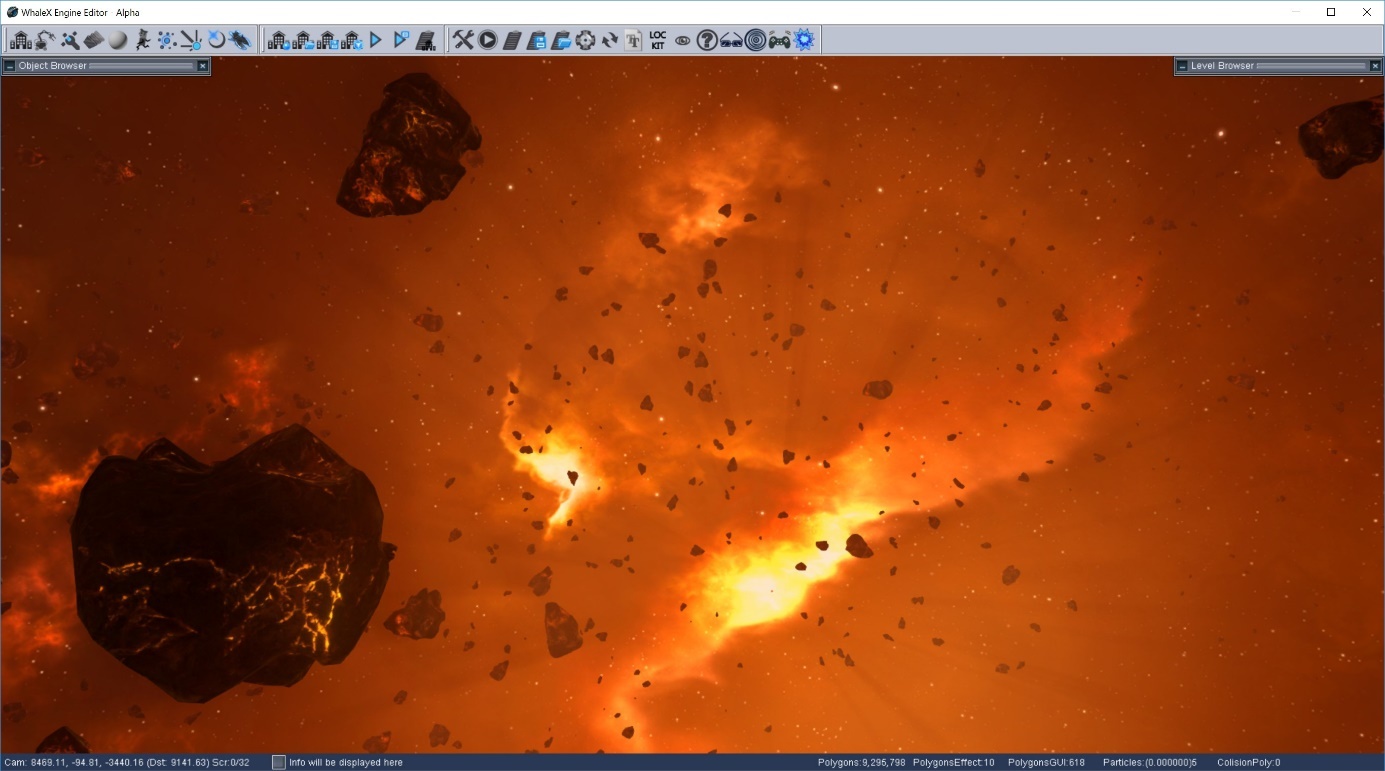Open the bug debug tool icon
Viewport: 1385px width, 771px height.
(x=240, y=40)
